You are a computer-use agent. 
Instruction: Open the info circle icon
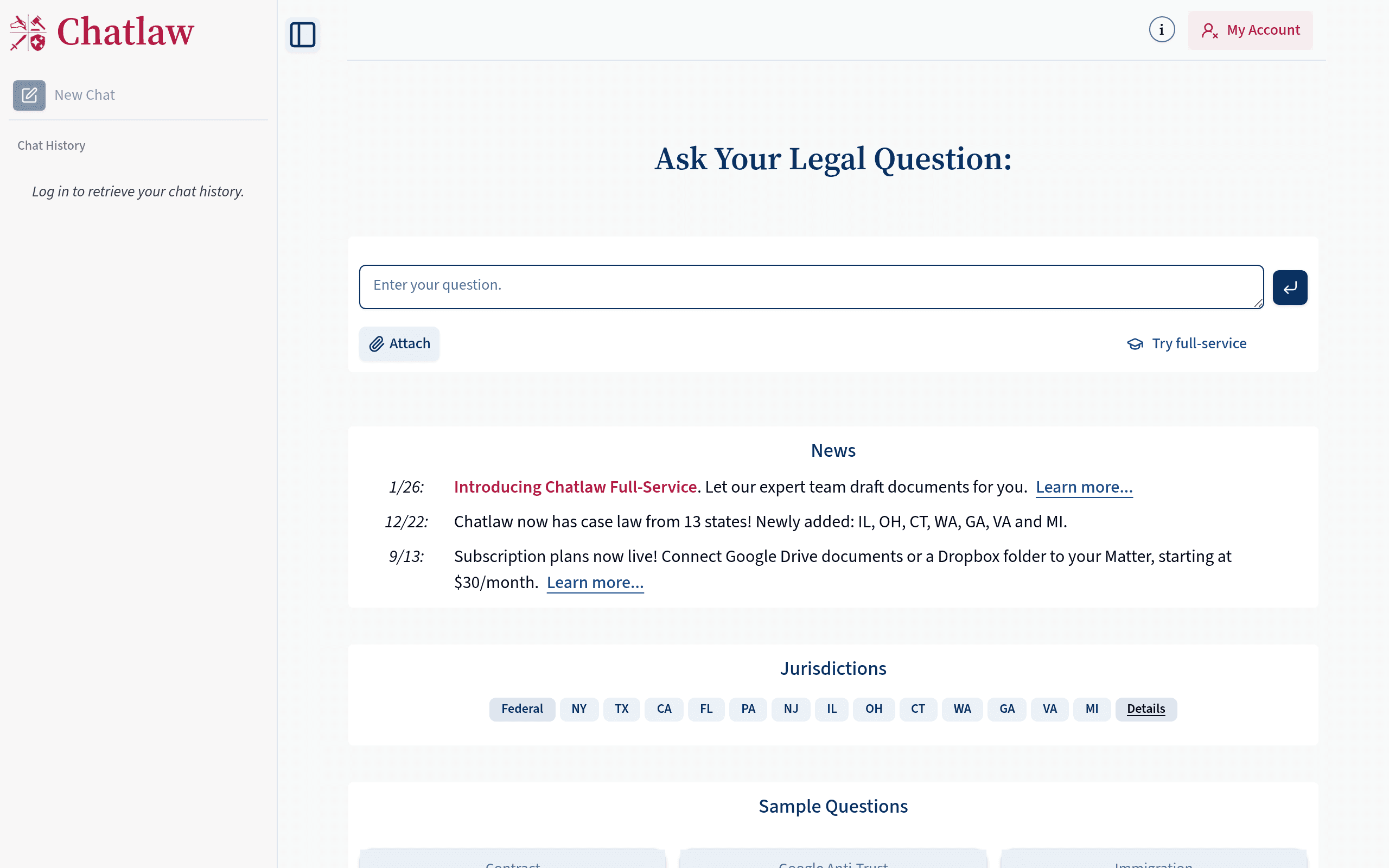coord(1162,30)
